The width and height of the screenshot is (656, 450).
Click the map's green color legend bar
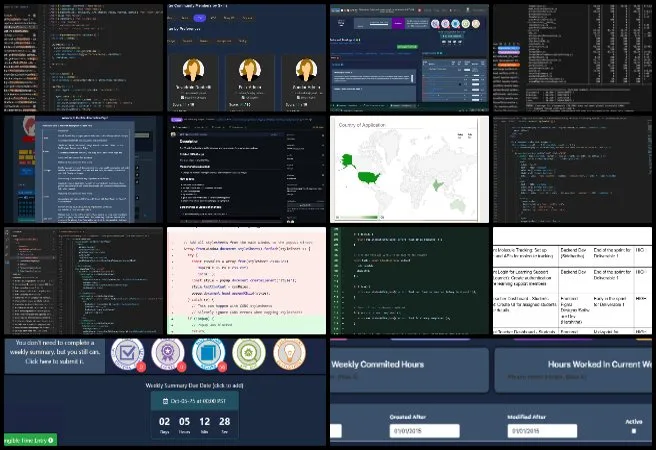(362, 216)
